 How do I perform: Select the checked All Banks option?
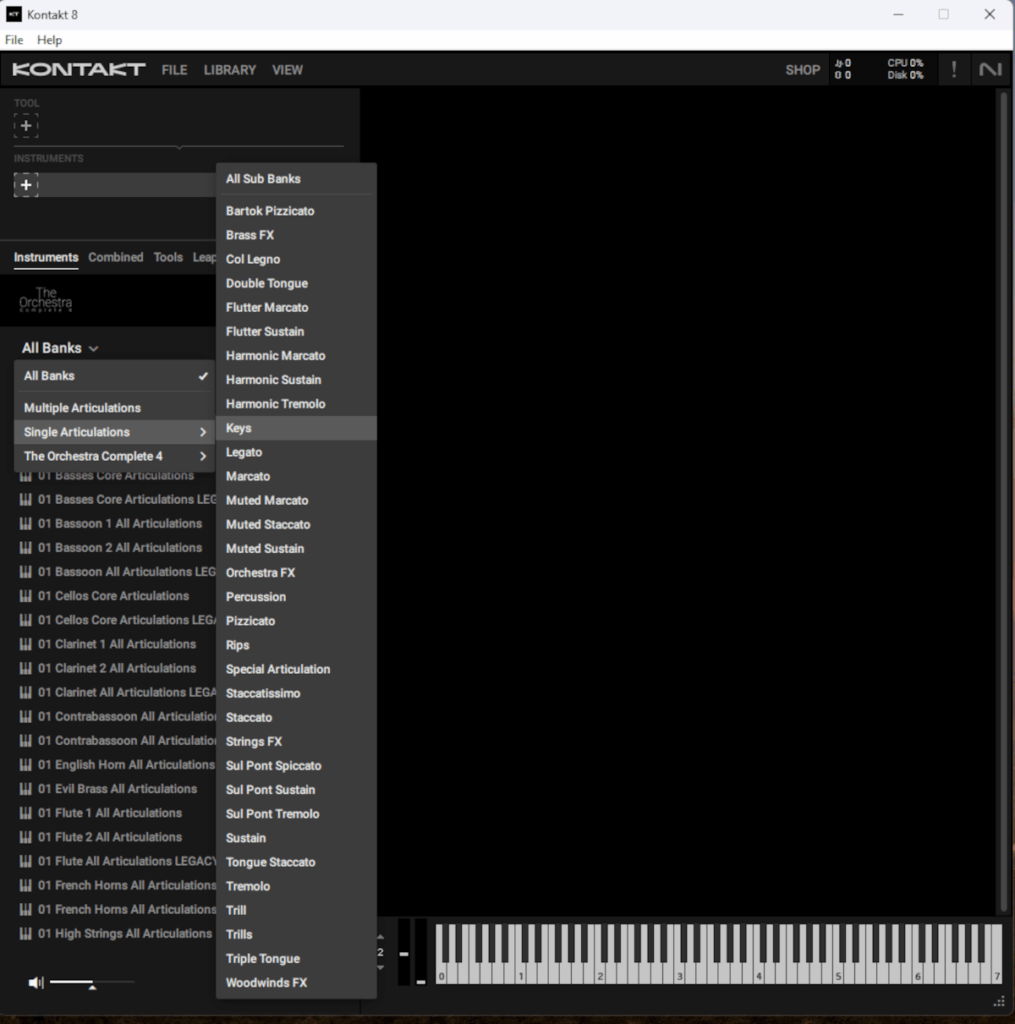(114, 376)
